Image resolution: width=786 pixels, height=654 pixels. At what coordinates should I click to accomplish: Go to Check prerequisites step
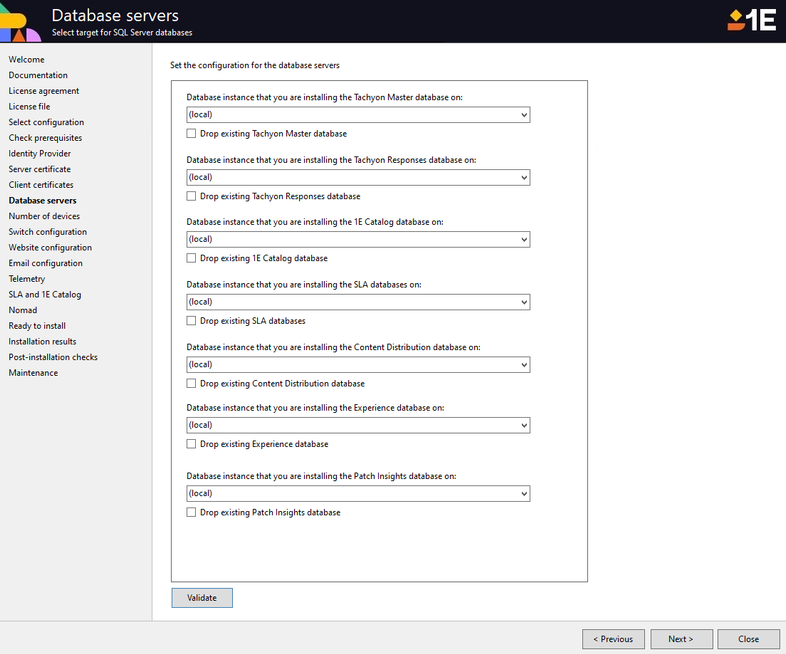45,138
